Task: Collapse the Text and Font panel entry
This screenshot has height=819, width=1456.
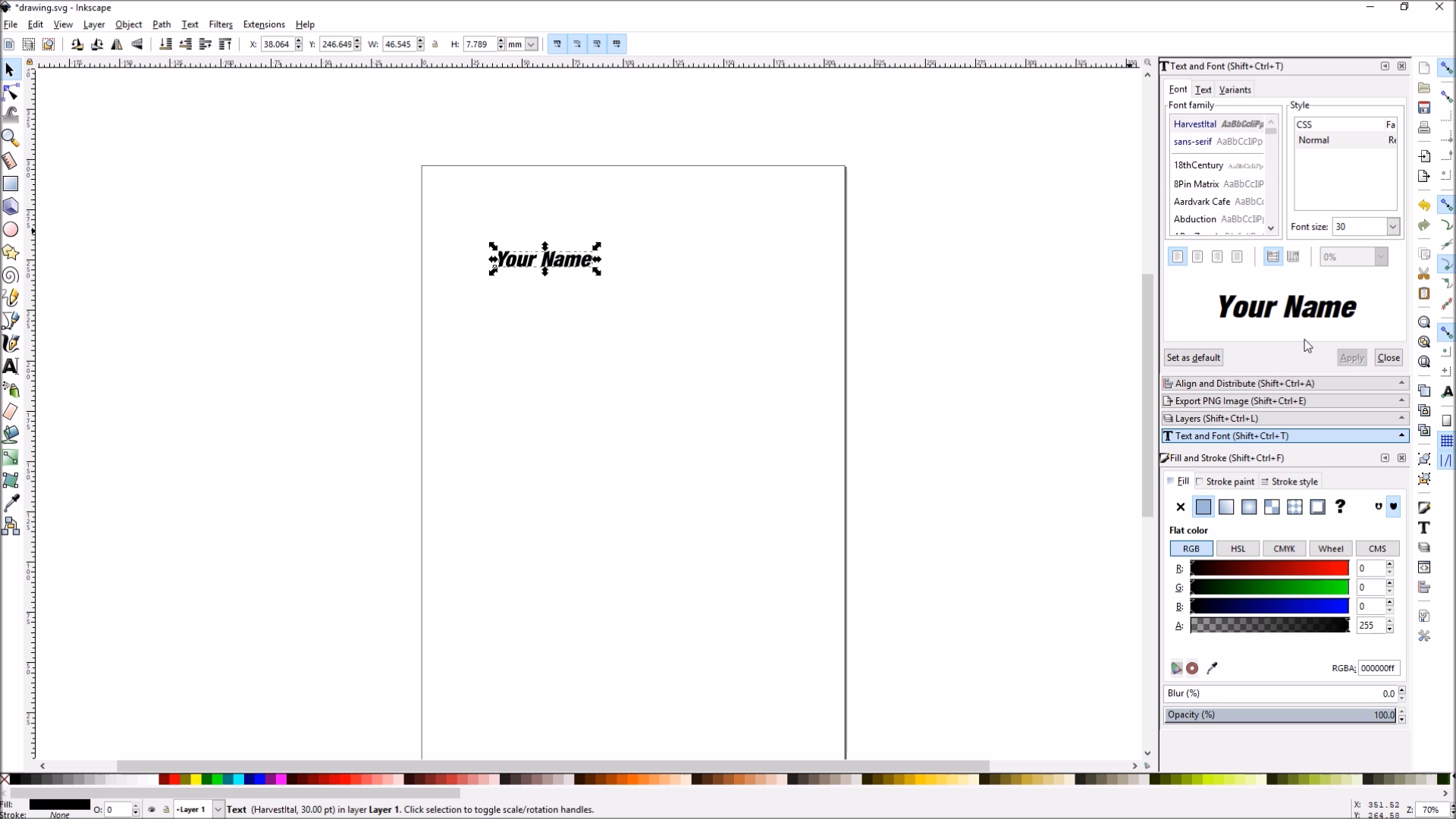Action: coord(1285,436)
